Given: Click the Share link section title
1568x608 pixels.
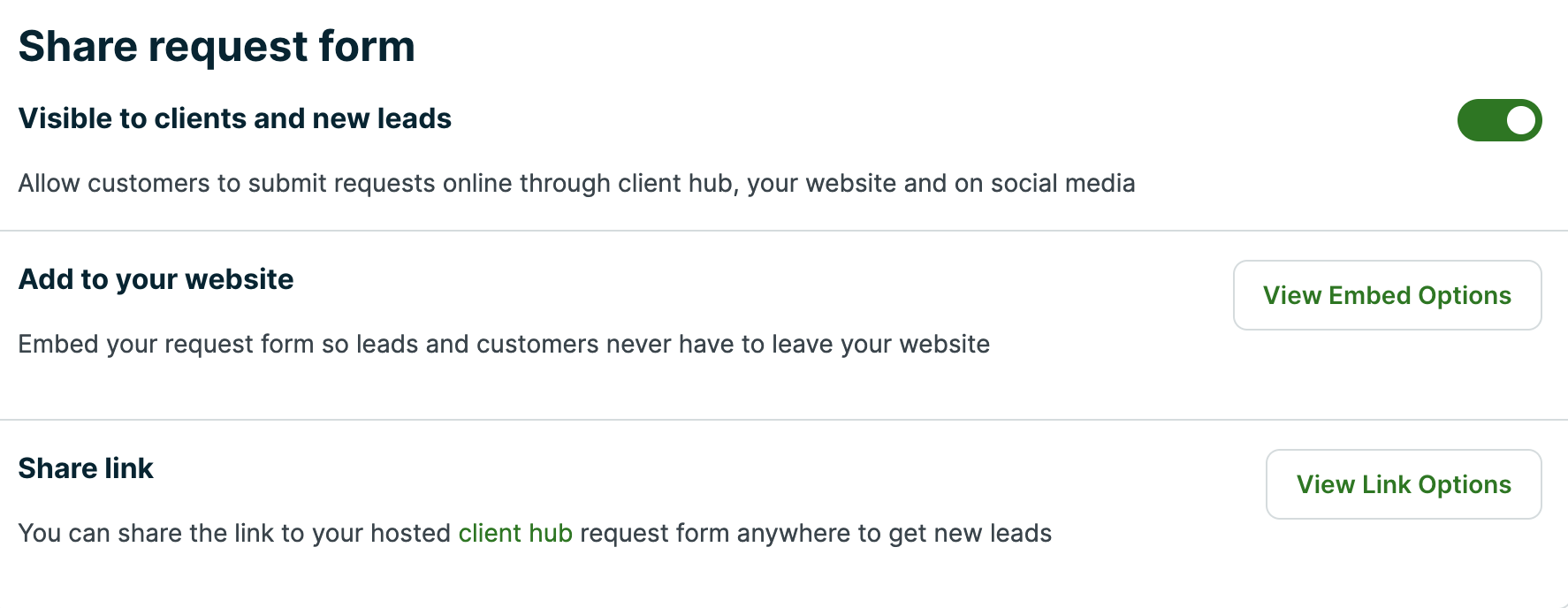Looking at the screenshot, I should pyautogui.click(x=86, y=467).
